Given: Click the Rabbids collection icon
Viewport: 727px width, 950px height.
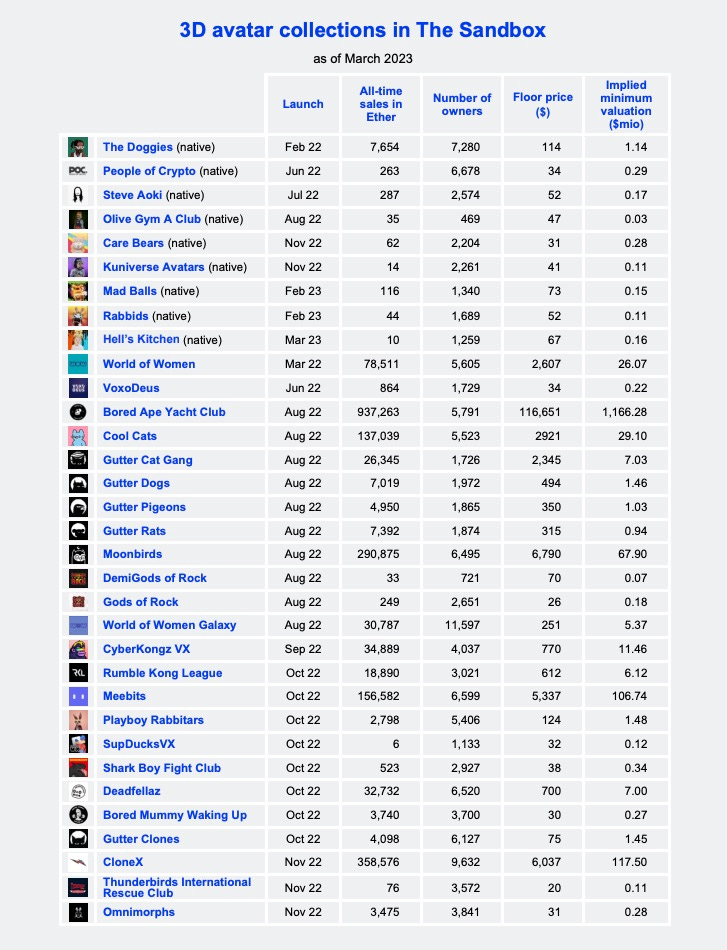Looking at the screenshot, I should pyautogui.click(x=78, y=316).
